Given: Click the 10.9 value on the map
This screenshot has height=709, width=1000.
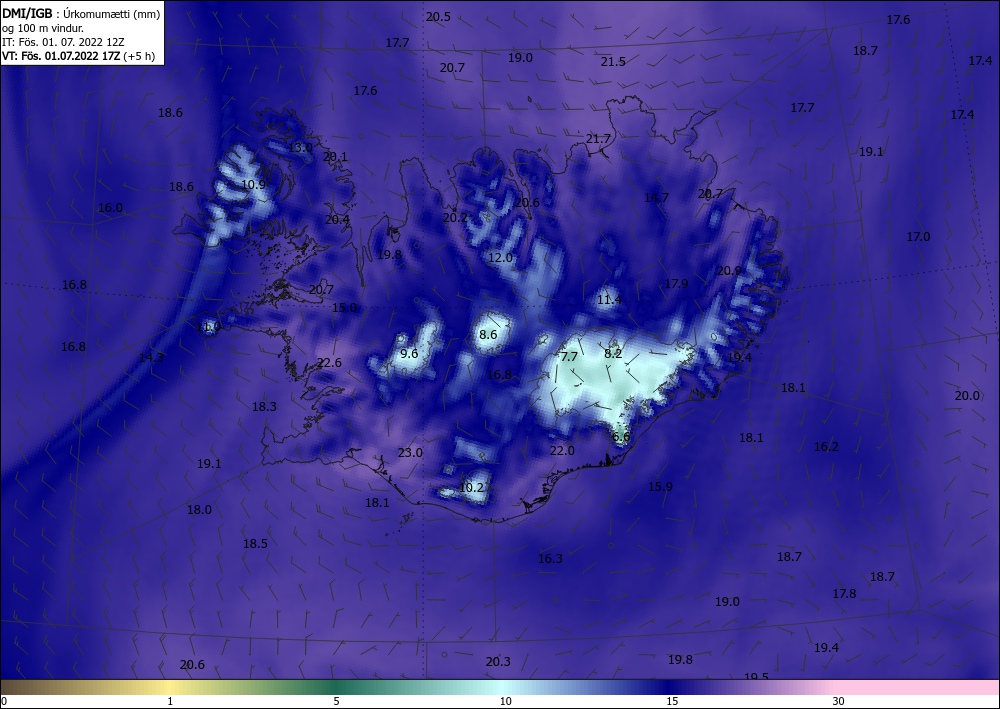Looking at the screenshot, I should coord(253,184).
